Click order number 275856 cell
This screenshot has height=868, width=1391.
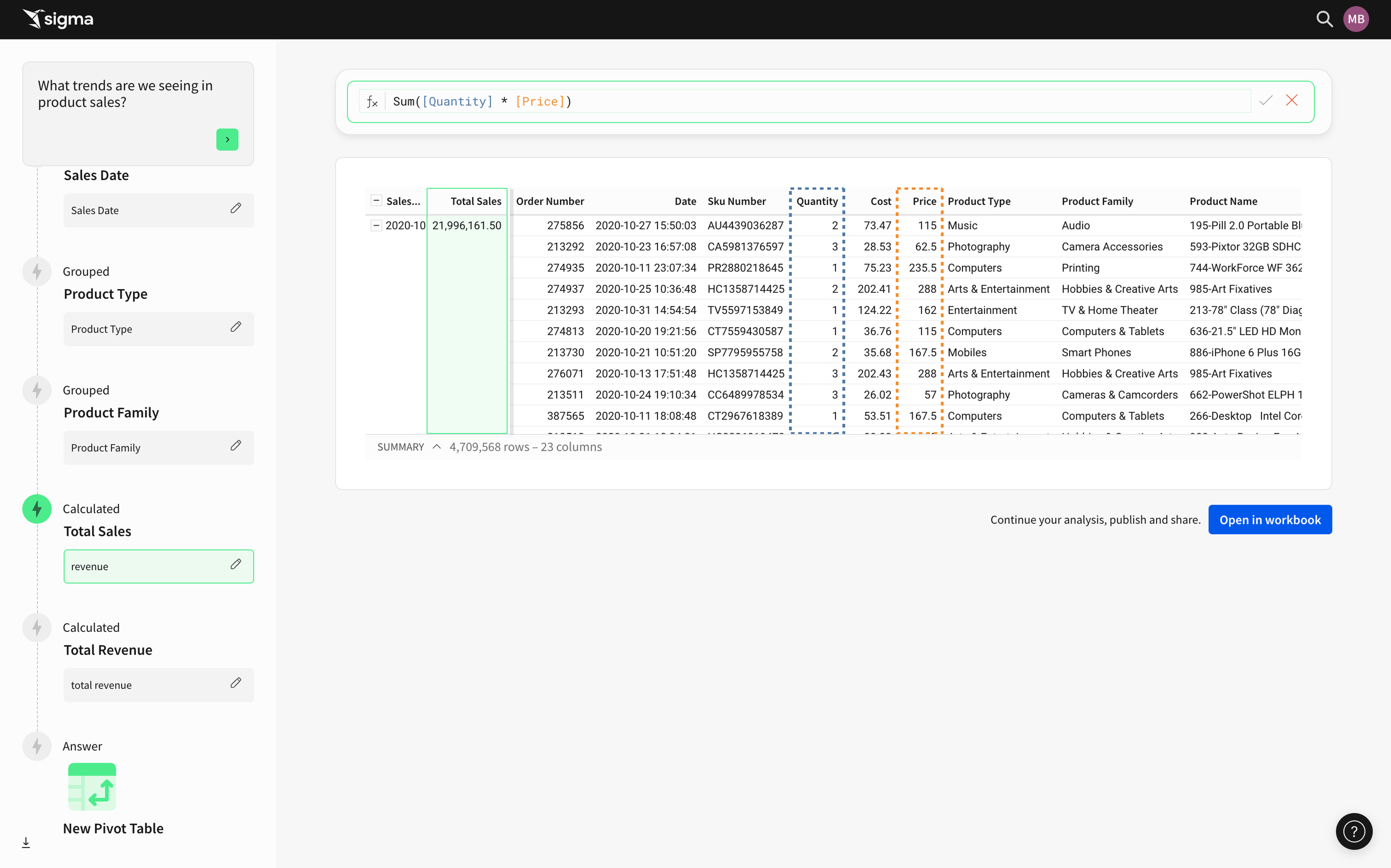[565, 226]
